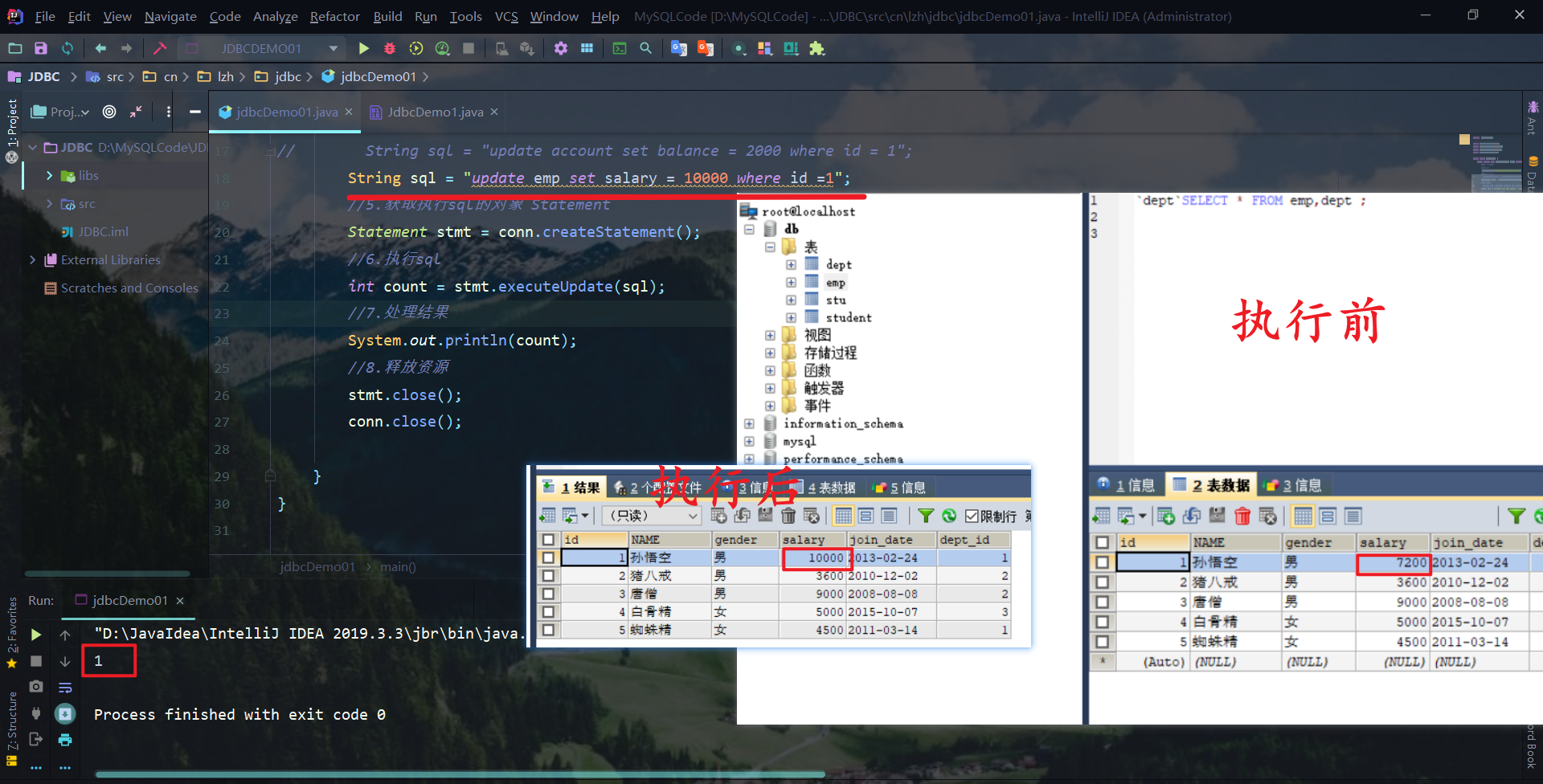Image resolution: width=1543 pixels, height=784 pixels.
Task: Open the terminal icon in toolbar
Action: tap(620, 48)
